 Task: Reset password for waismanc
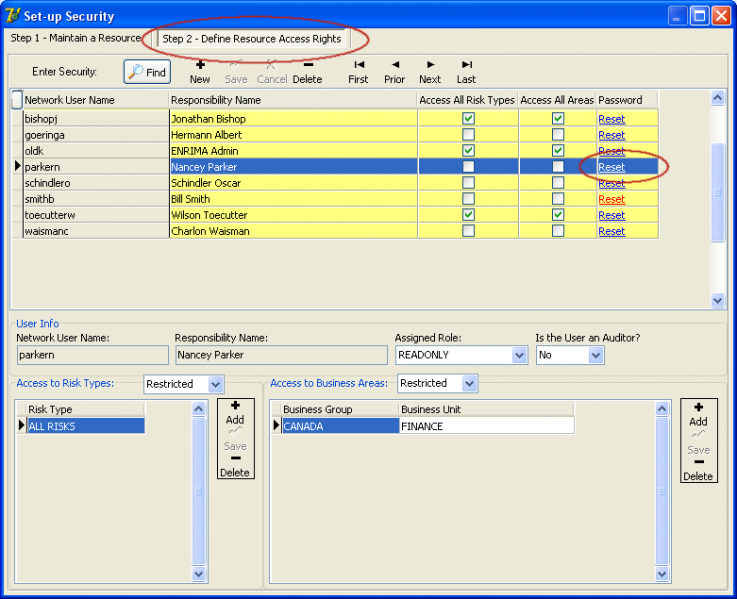tap(612, 231)
